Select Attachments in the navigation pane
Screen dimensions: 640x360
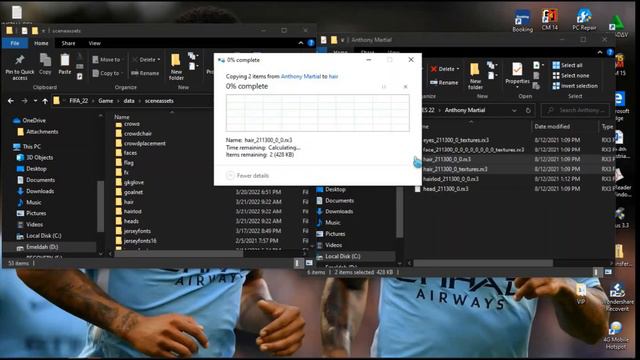click(x=42, y=131)
